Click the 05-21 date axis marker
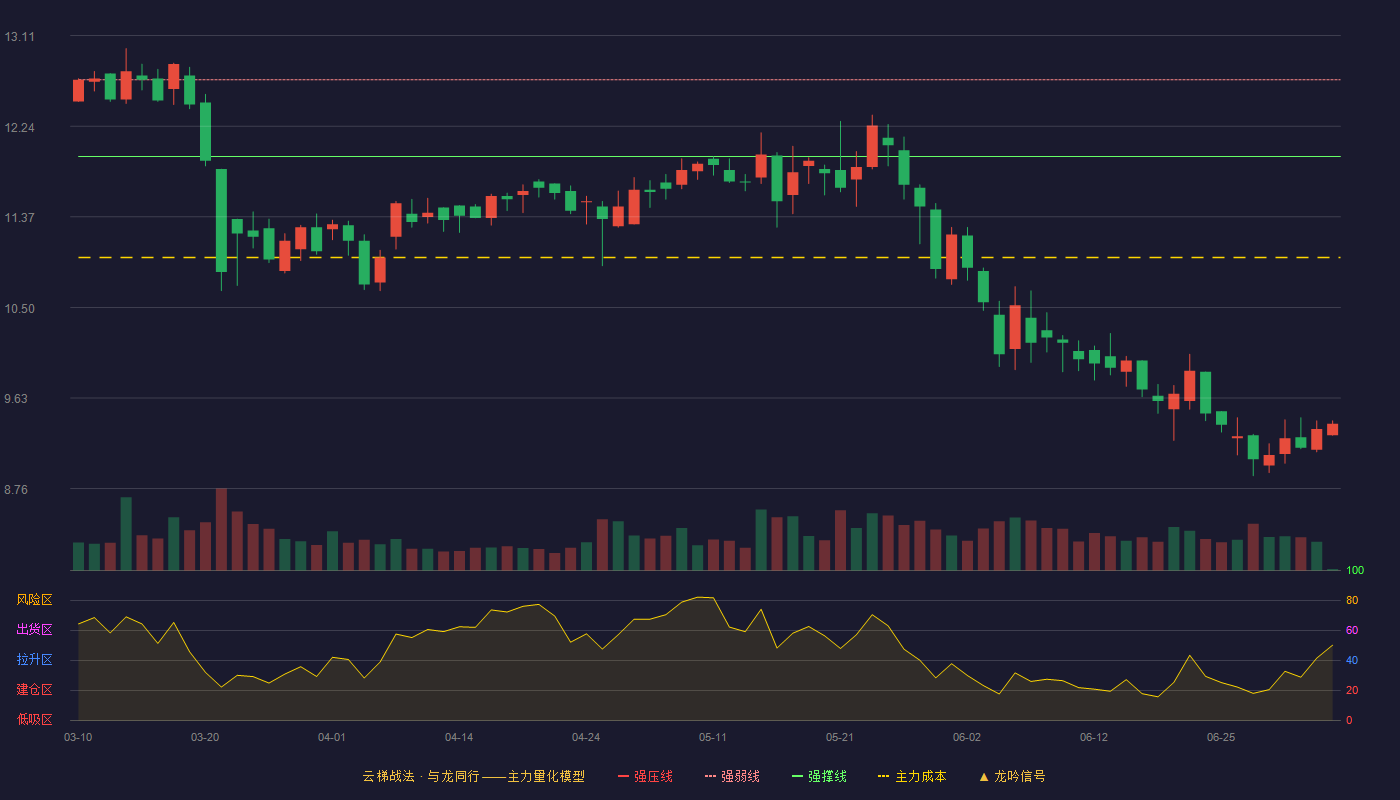This screenshot has height=800, width=1400. (x=840, y=737)
